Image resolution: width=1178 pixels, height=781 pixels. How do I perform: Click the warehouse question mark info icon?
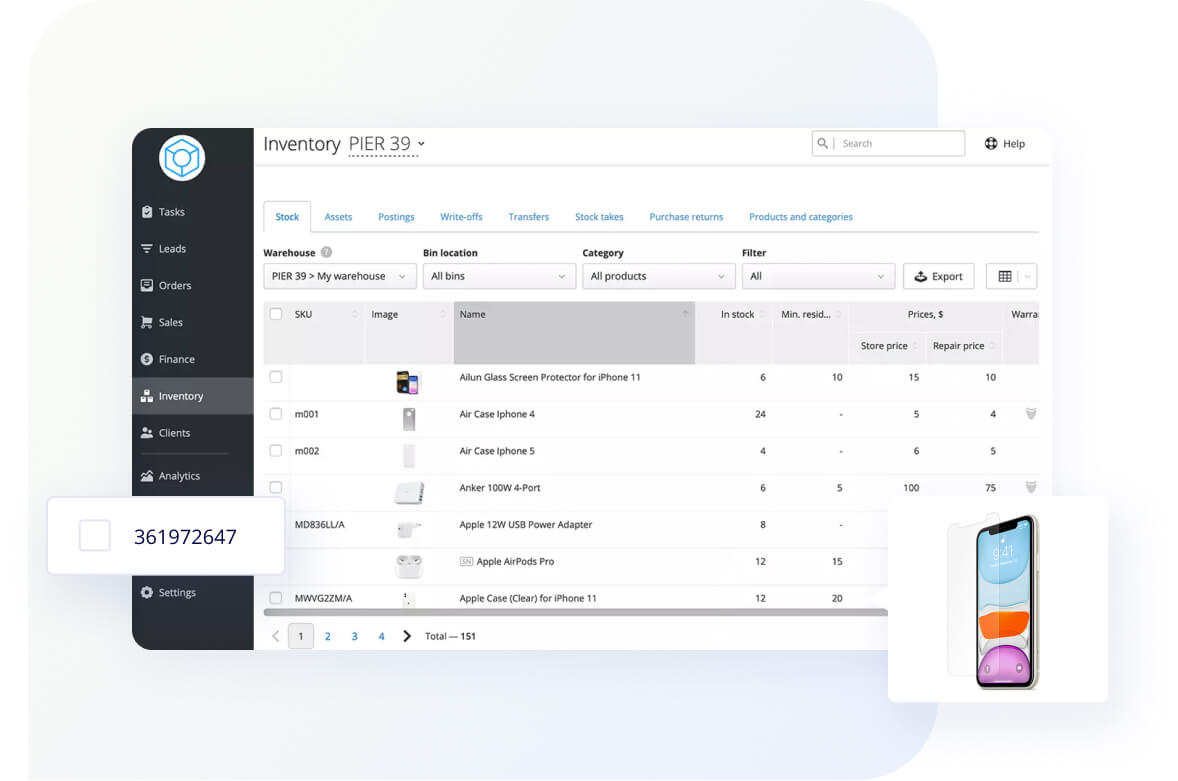326,253
